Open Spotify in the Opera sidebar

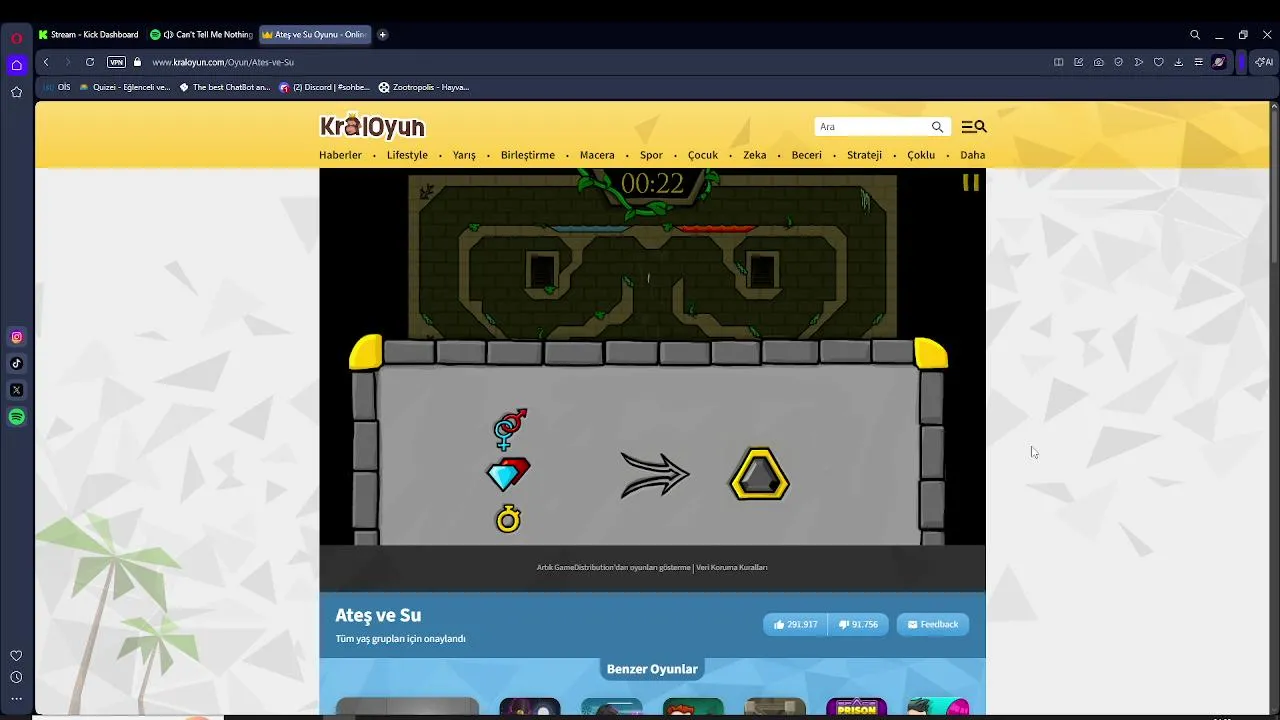click(x=16, y=417)
